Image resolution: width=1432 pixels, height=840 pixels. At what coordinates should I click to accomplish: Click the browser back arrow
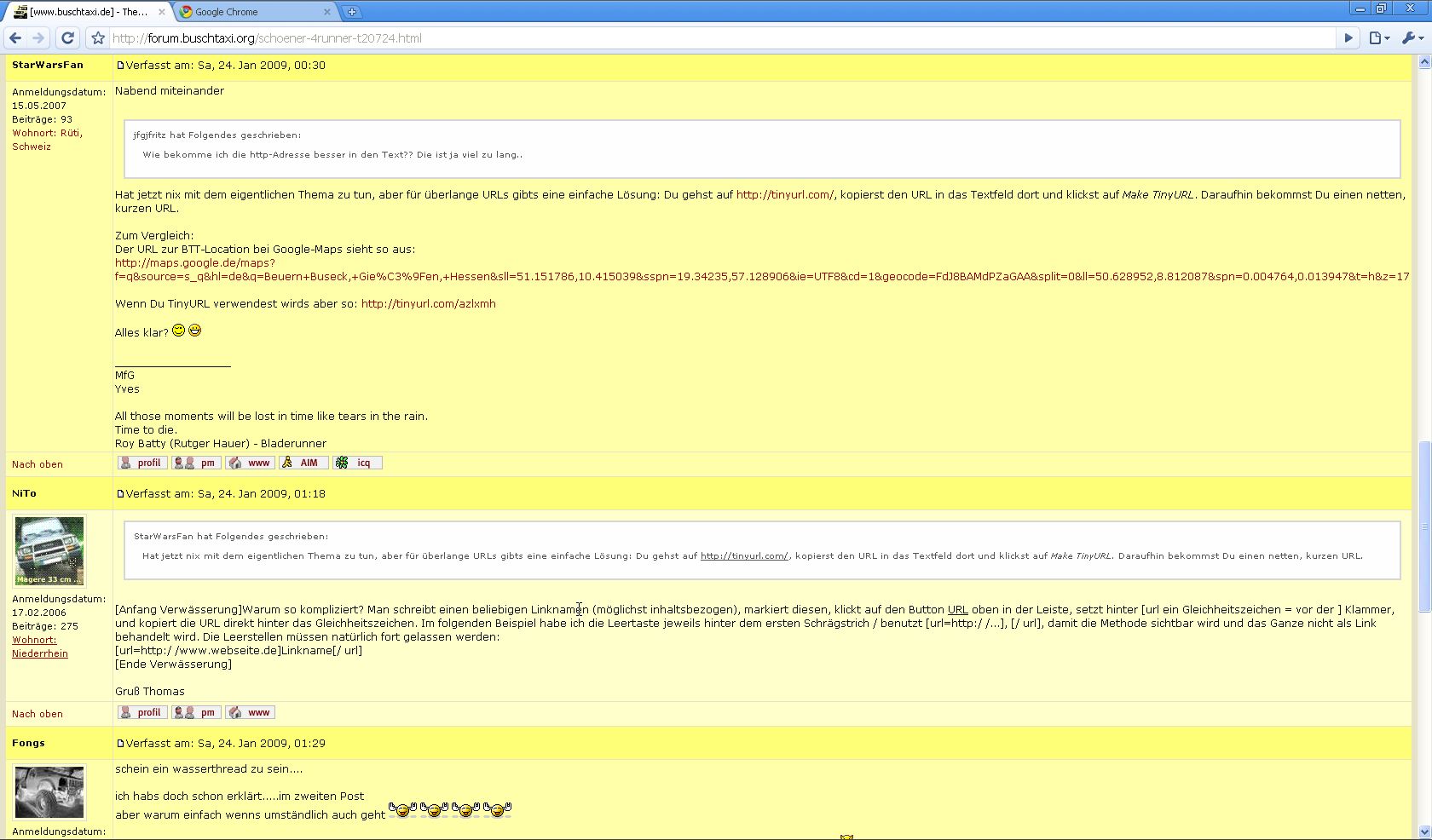pyautogui.click(x=15, y=37)
